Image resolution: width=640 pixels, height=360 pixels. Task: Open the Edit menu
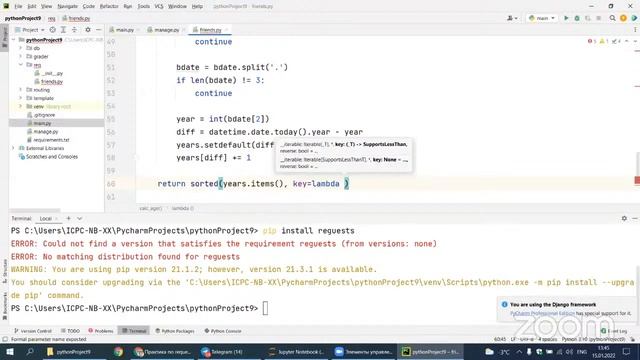32,6
